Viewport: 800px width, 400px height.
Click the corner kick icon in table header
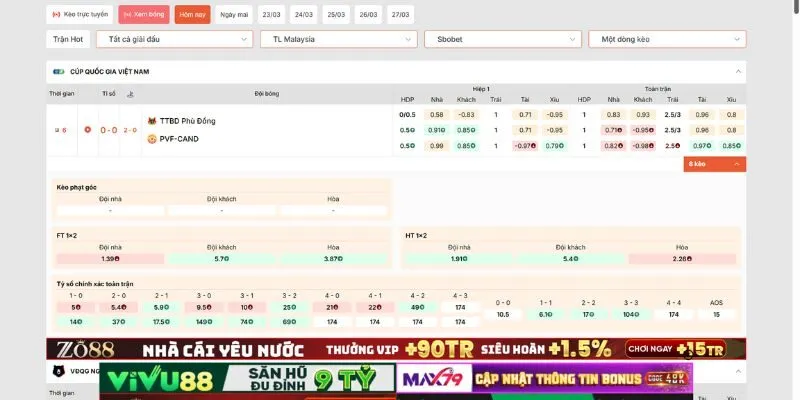tap(128, 94)
